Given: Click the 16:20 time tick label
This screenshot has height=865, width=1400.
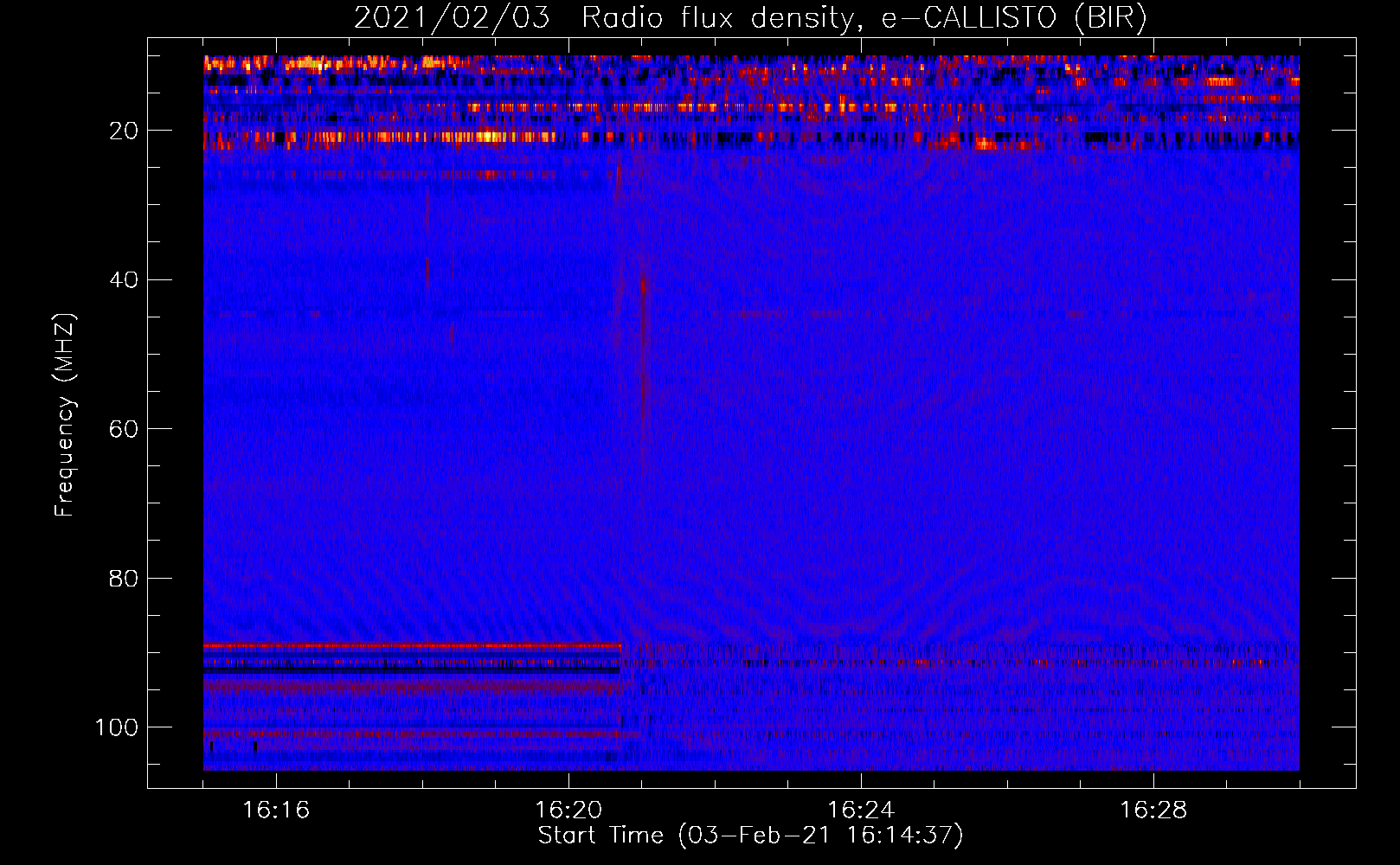Looking at the screenshot, I should [x=568, y=811].
